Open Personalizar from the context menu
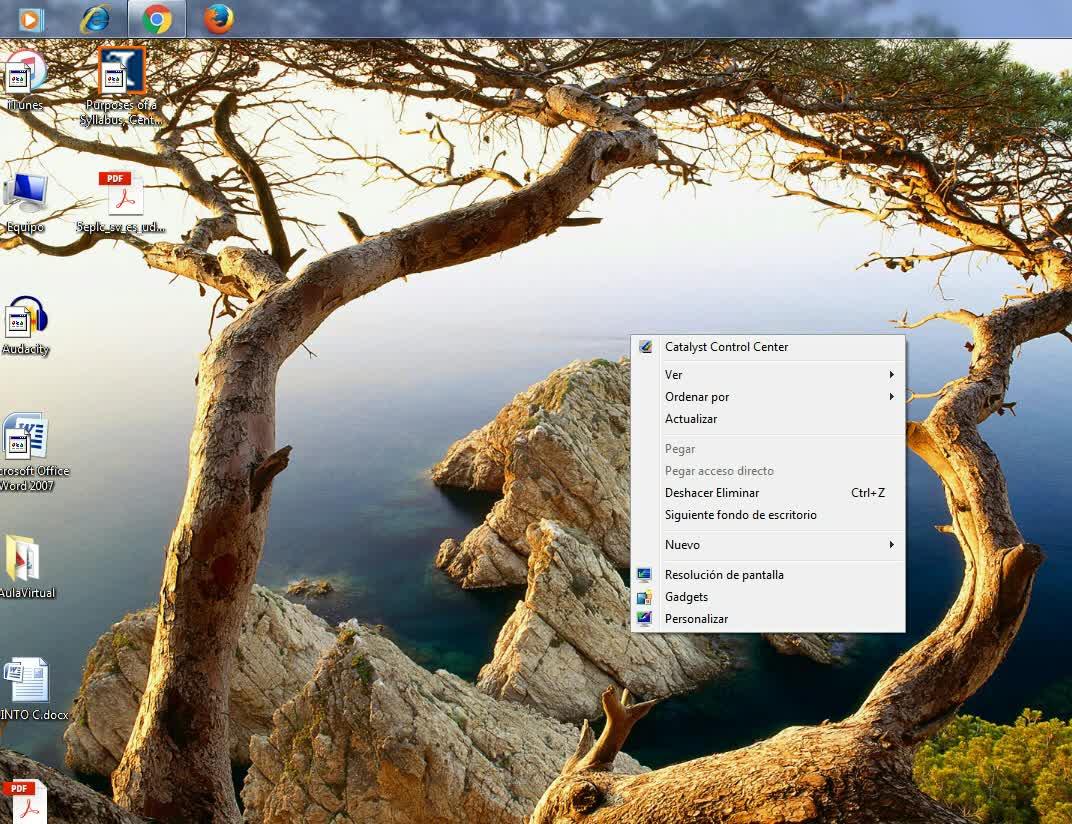The height and width of the screenshot is (824, 1072). [696, 619]
